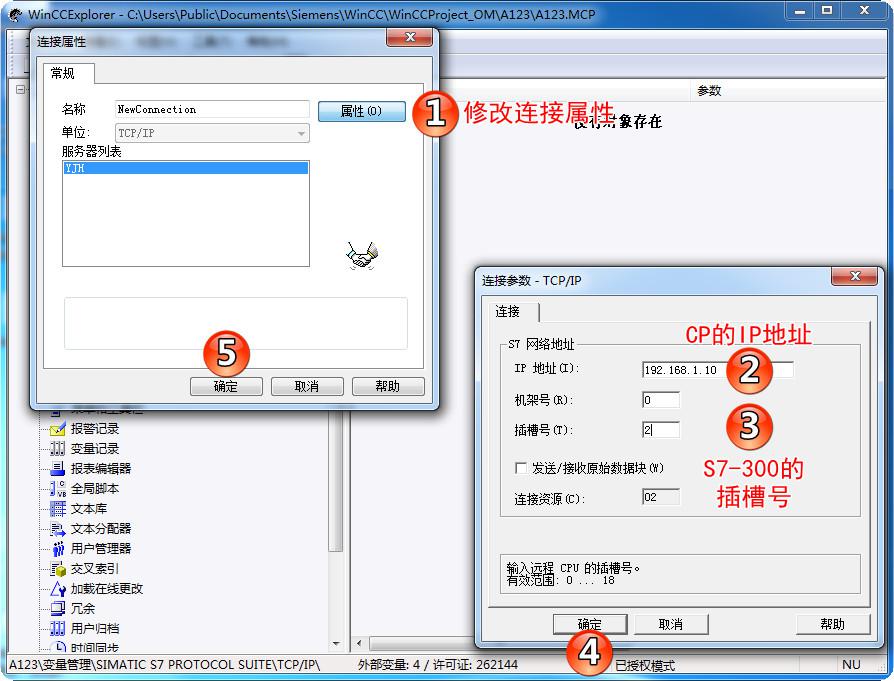The height and width of the screenshot is (681, 894).
Task: Close the 连接属性 dialog
Action: (x=409, y=38)
